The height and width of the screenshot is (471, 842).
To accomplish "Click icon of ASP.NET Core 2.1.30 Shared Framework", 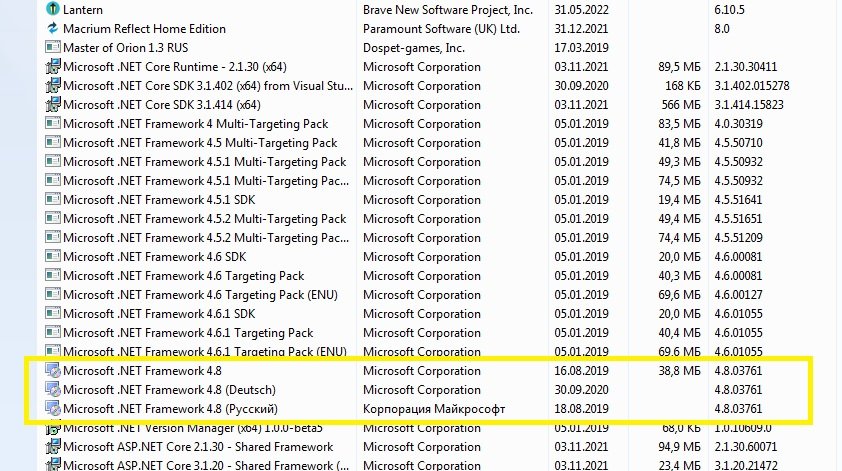I will tap(53, 447).
